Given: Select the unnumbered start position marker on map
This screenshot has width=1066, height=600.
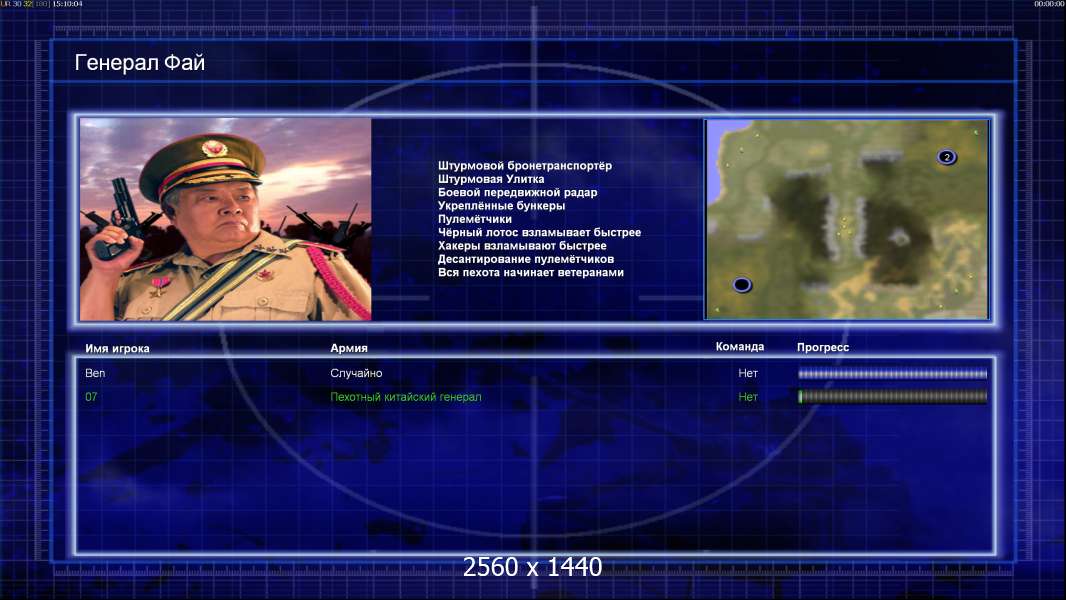Looking at the screenshot, I should [742, 285].
